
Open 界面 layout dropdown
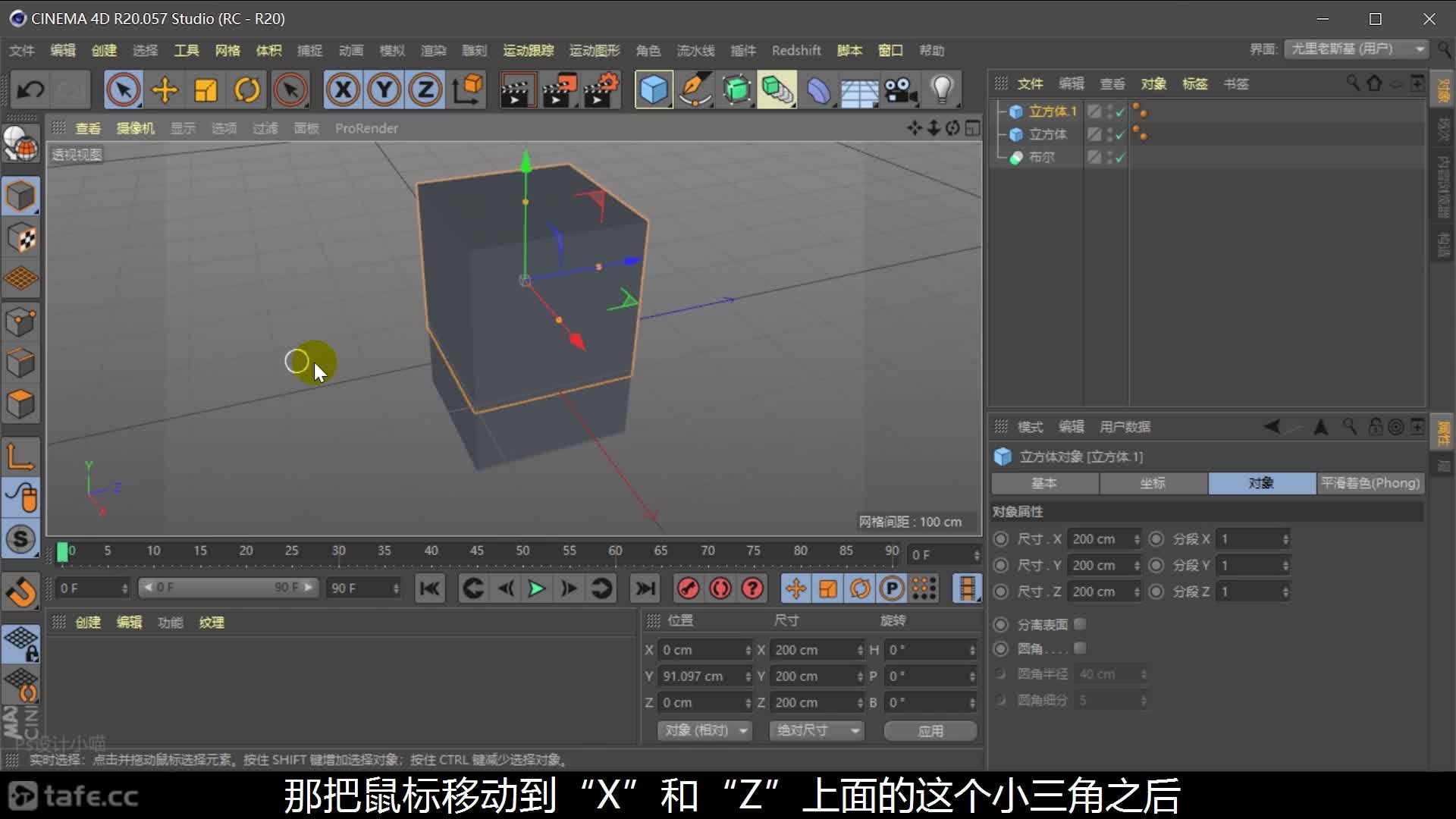[x=1356, y=49]
